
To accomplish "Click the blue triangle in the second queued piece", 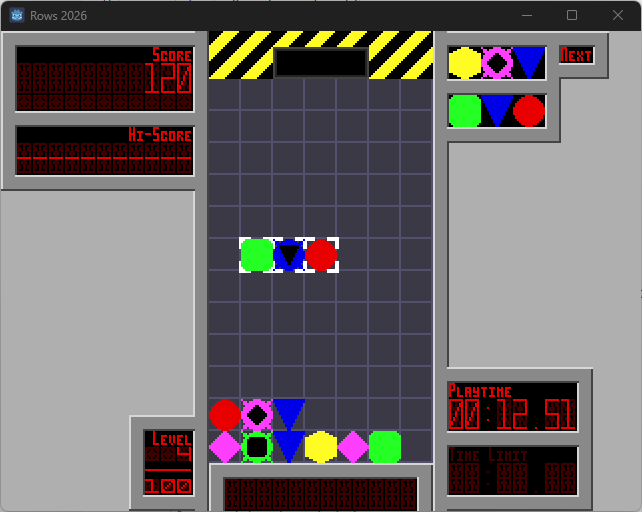I will pos(497,111).
